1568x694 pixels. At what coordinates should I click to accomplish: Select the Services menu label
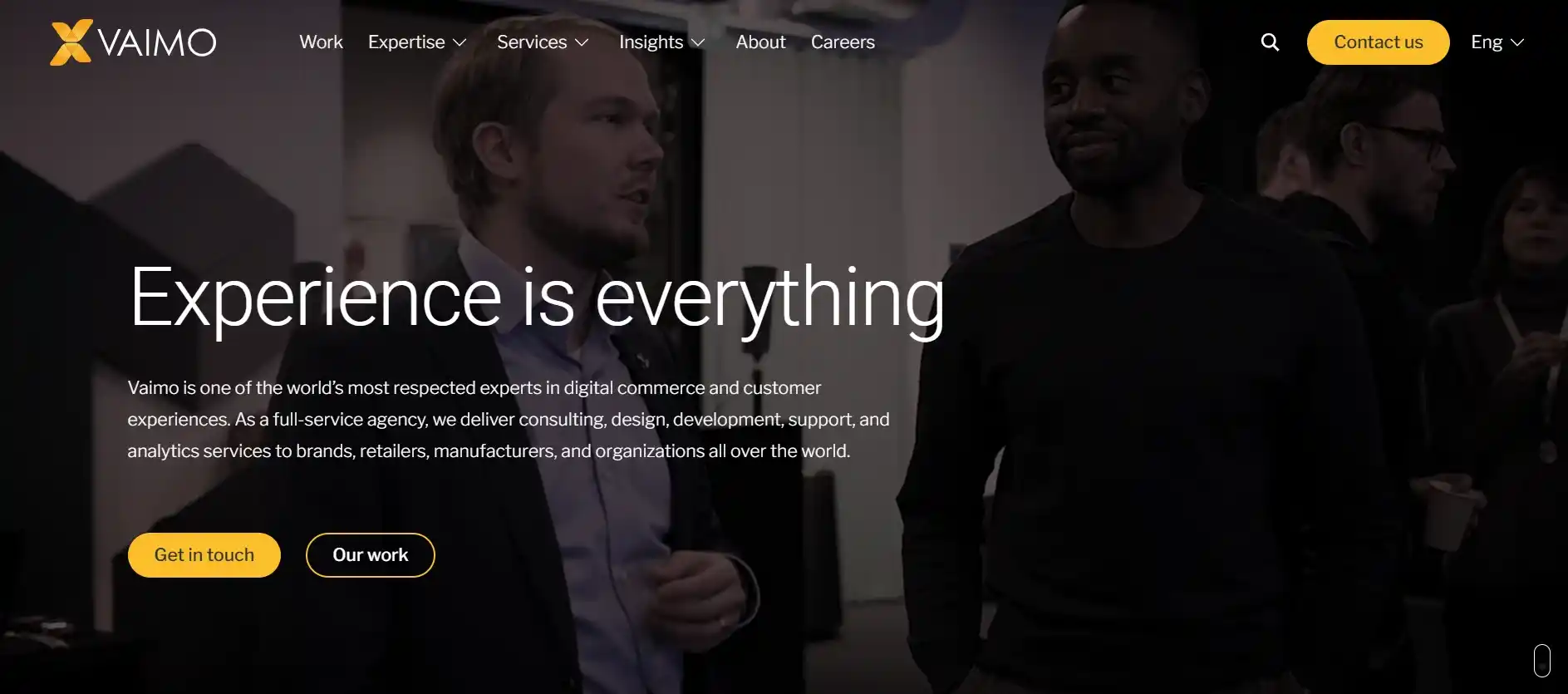coord(532,42)
